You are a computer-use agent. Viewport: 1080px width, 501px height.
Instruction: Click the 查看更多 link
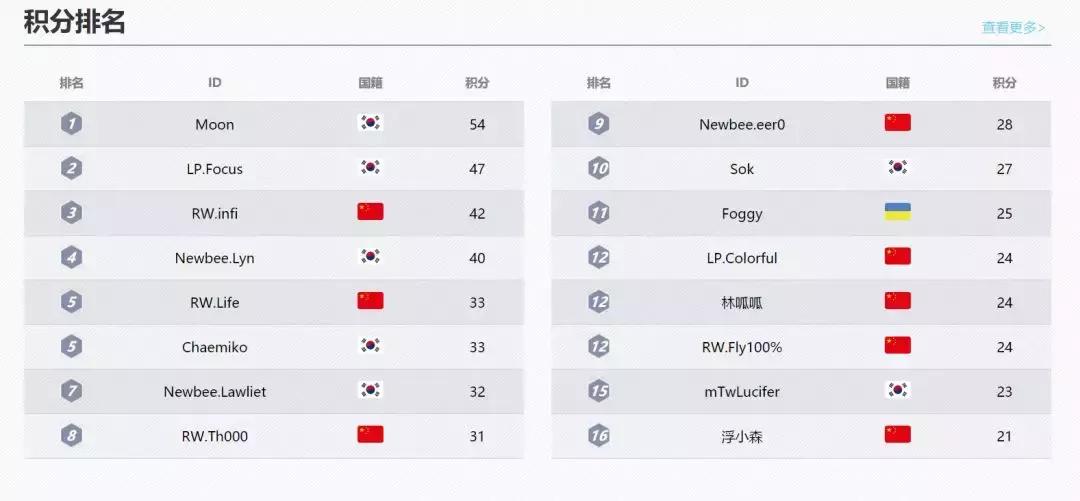1013,28
